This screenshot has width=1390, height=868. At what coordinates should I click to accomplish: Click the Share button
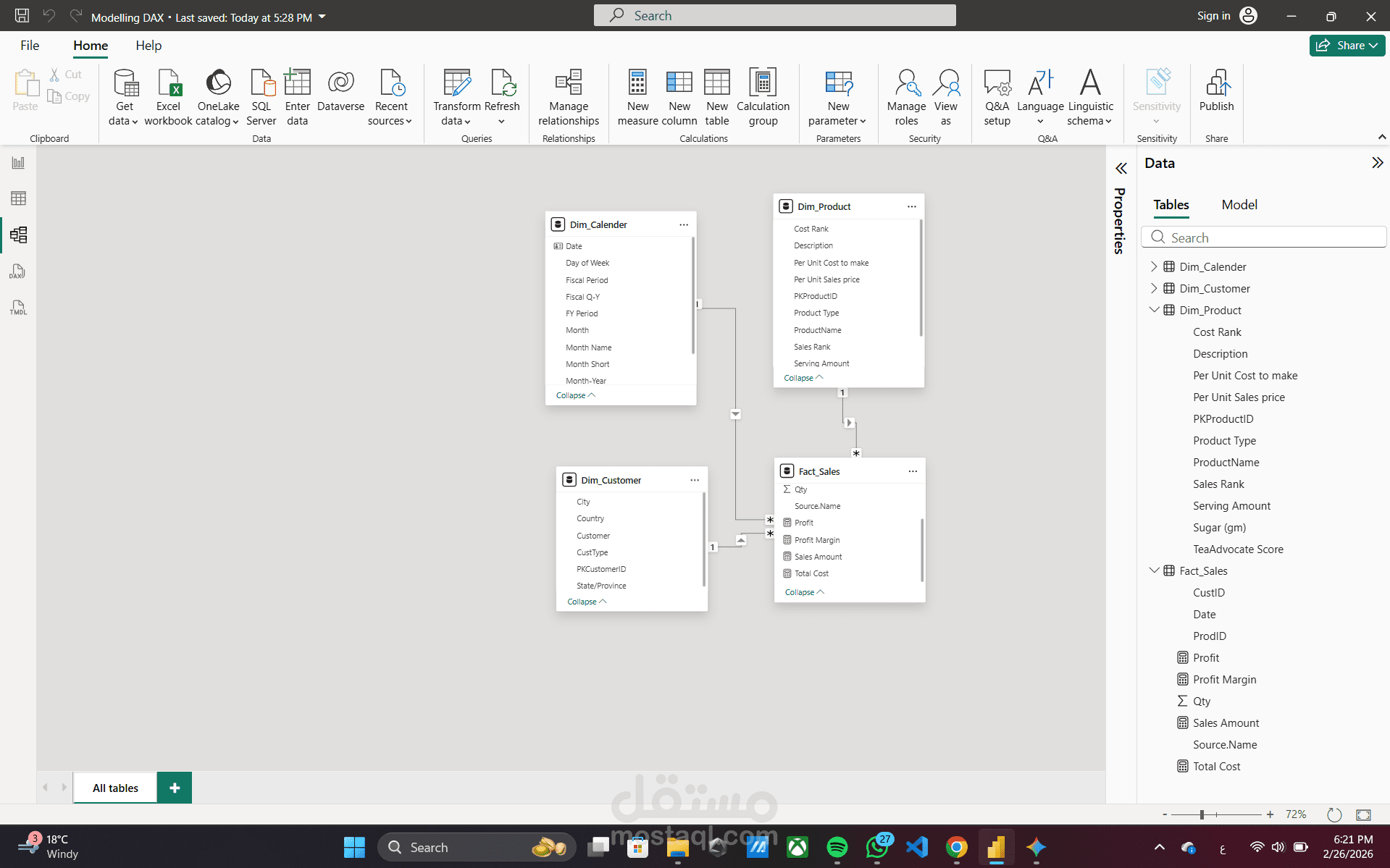(x=1346, y=45)
